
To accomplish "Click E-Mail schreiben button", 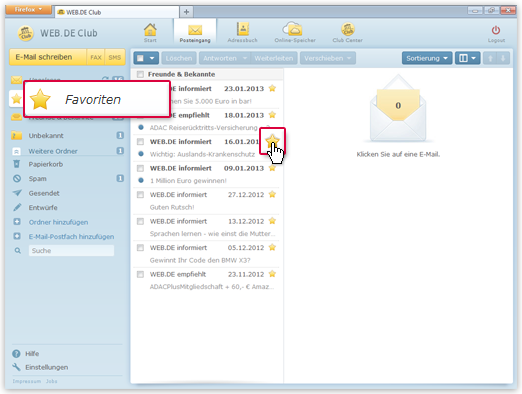I will coord(48,57).
